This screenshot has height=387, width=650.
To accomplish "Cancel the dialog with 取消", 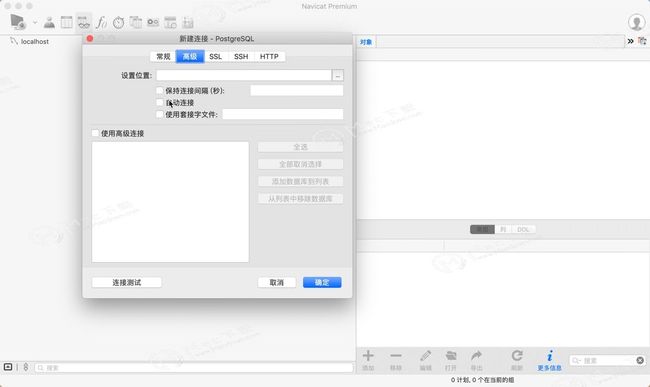I will (277, 283).
